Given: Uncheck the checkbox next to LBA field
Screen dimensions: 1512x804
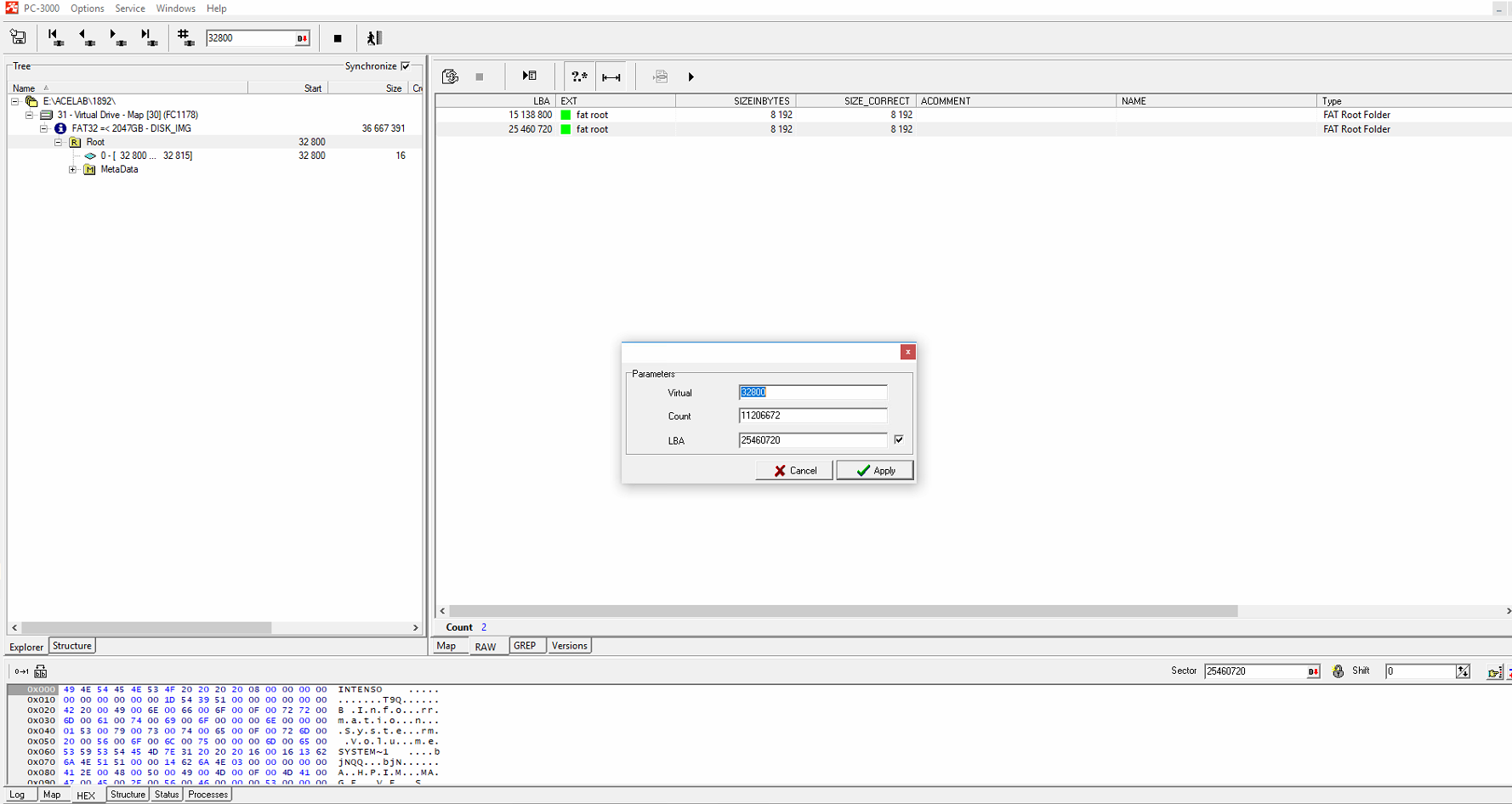Looking at the screenshot, I should (899, 439).
